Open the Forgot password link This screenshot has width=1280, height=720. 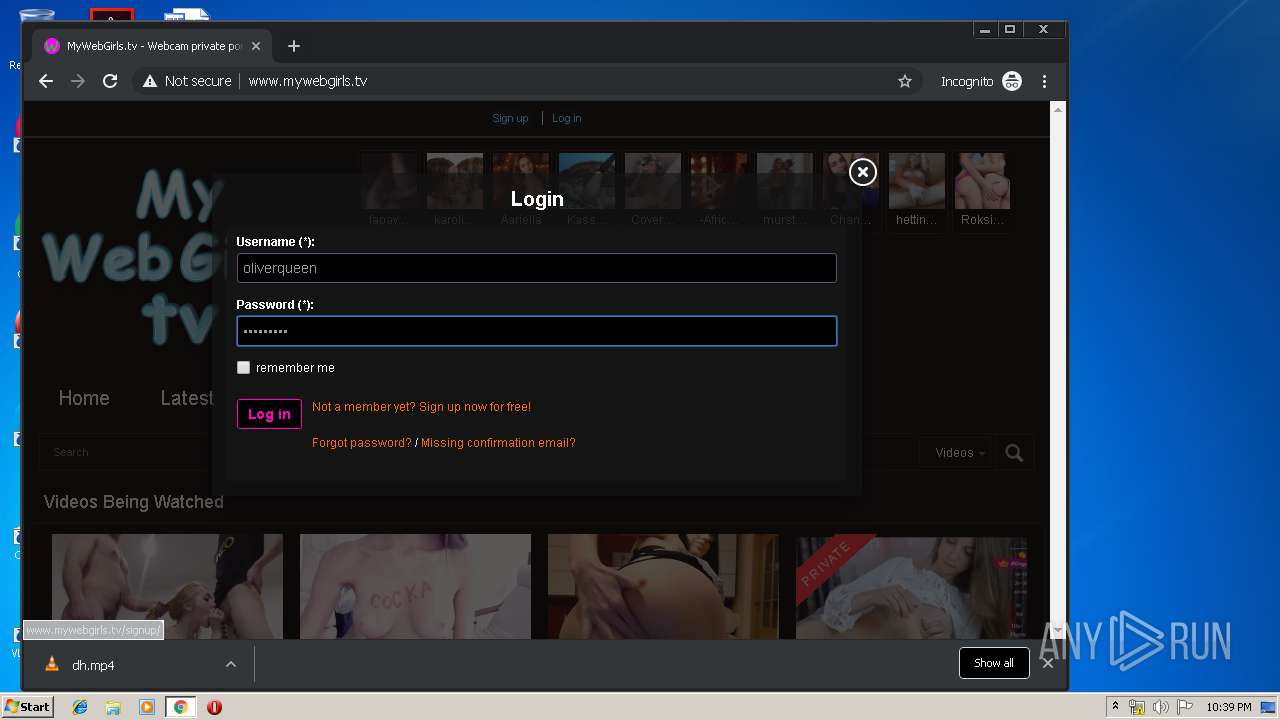(362, 443)
